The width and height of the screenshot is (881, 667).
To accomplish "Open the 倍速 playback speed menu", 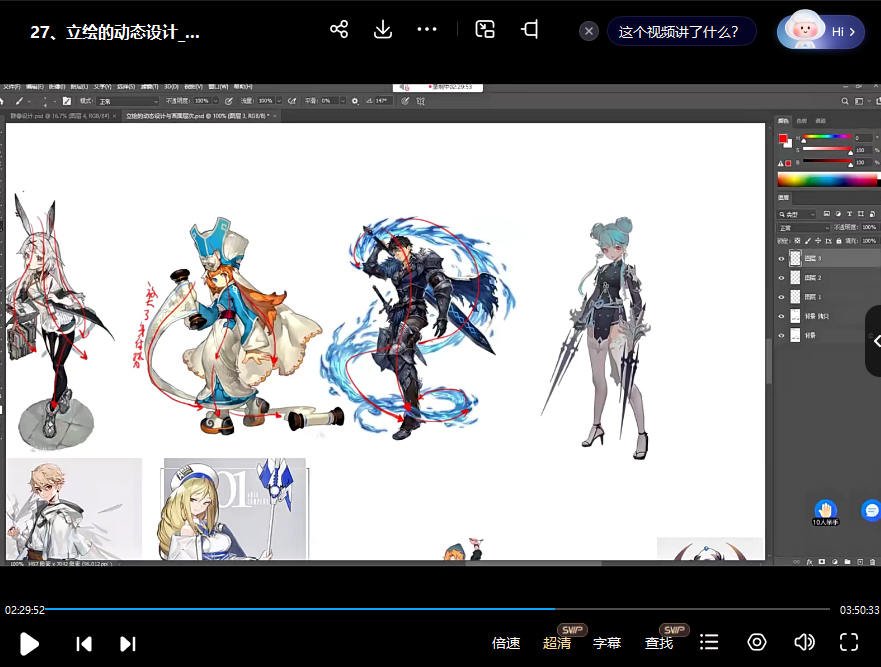I will tap(506, 643).
